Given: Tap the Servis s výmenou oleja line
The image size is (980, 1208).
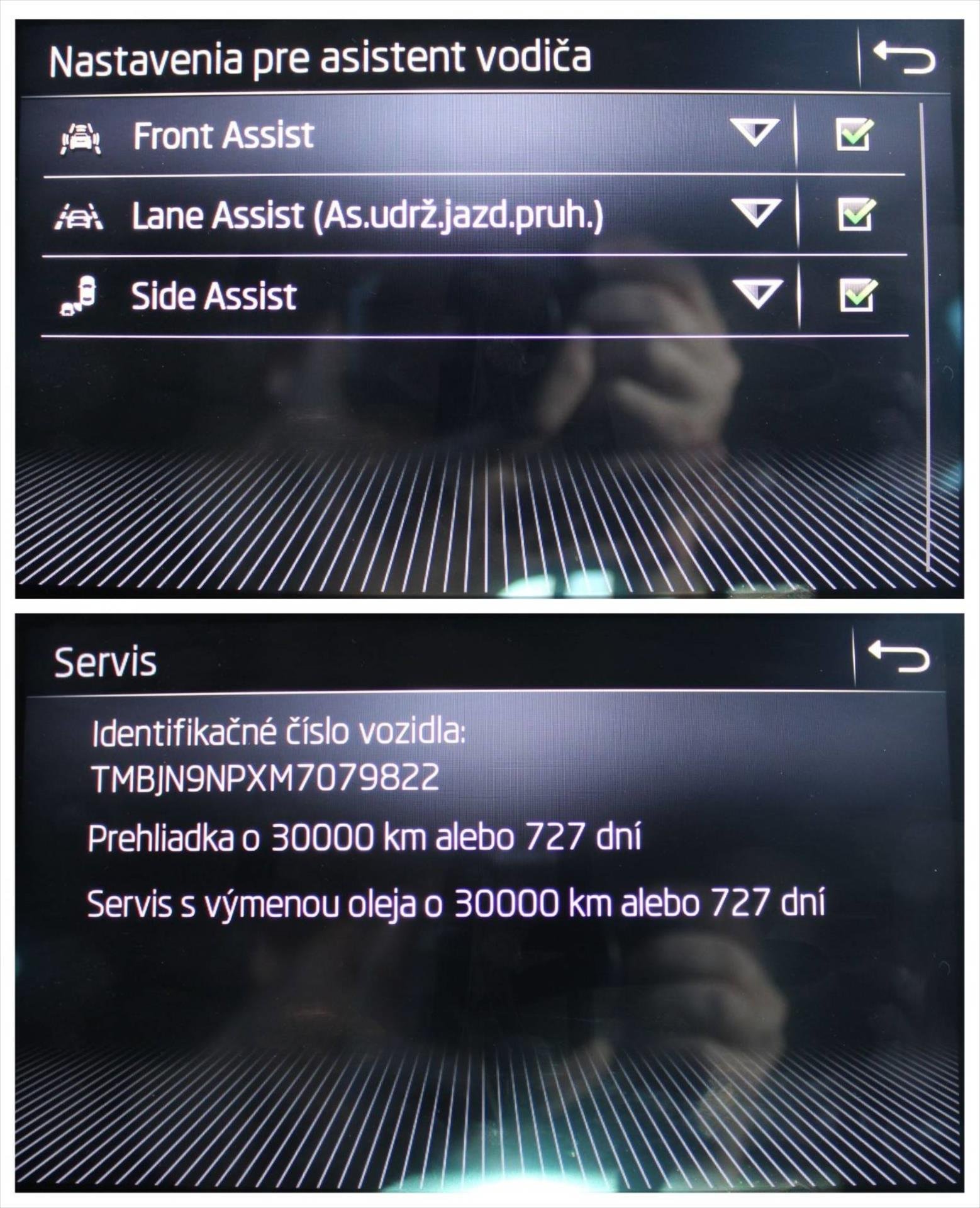Looking at the screenshot, I should pyautogui.click(x=456, y=903).
